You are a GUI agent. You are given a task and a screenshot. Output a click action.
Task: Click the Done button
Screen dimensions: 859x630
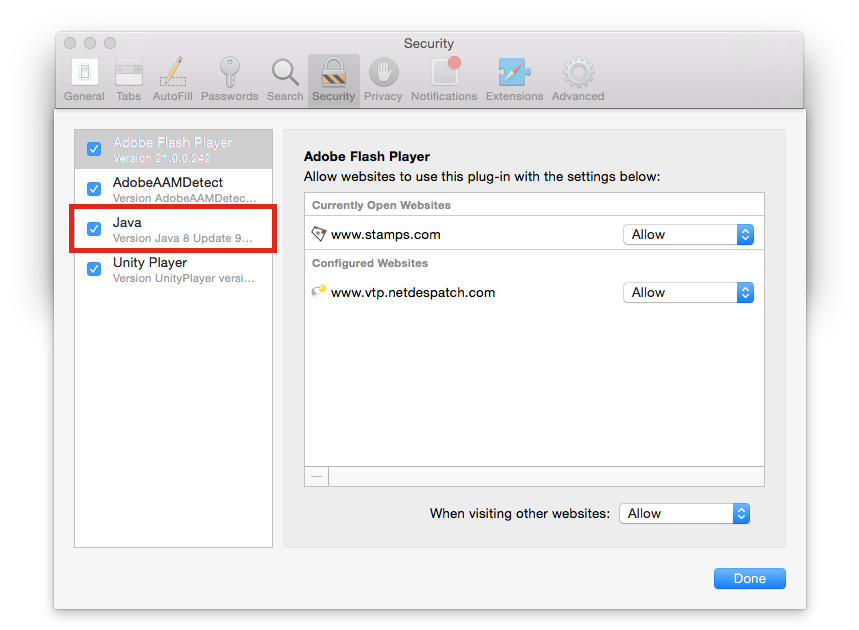coord(749,578)
